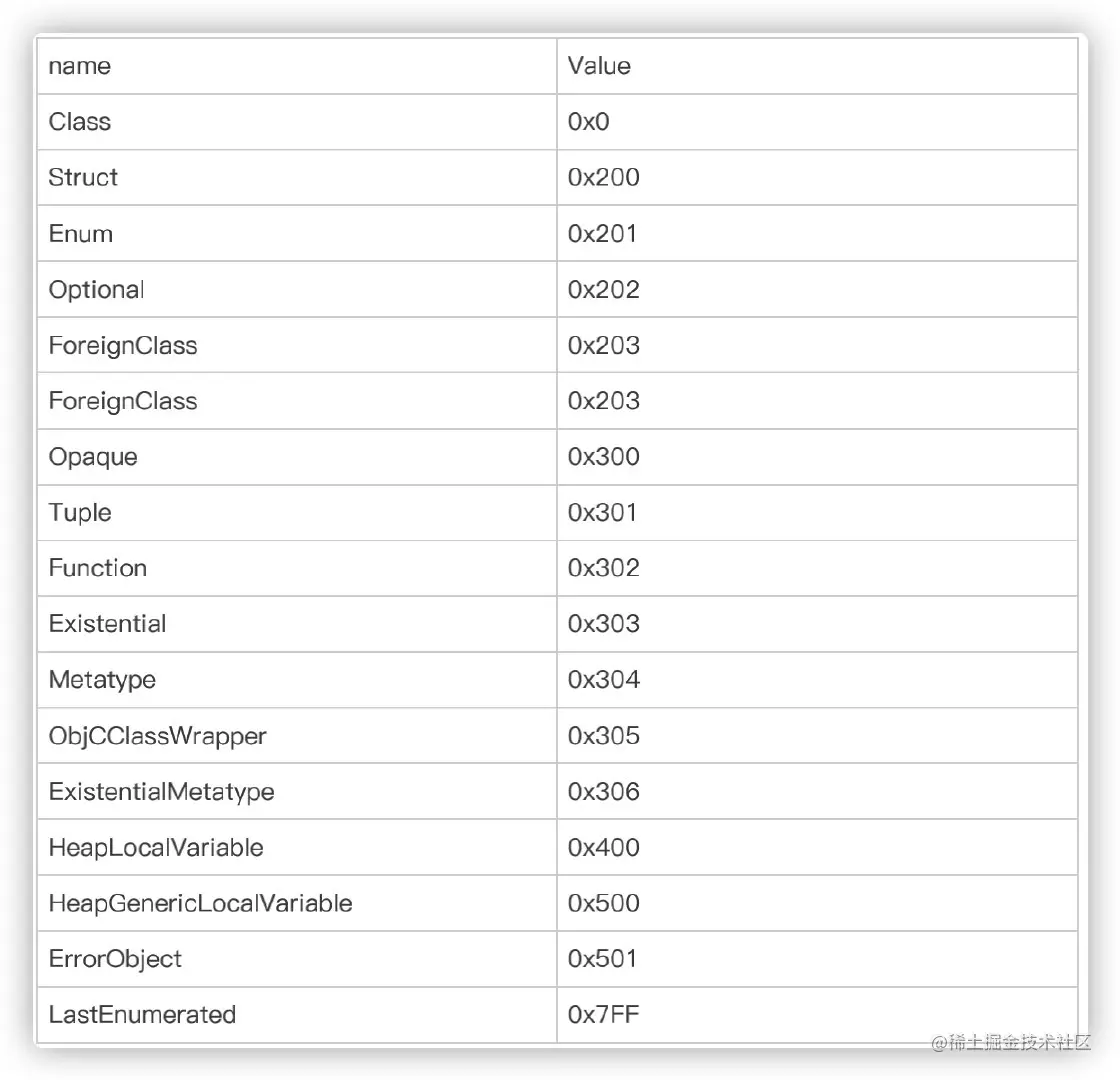This screenshot has height=1080, width=1120.
Task: Click the "name" column header
Action: click(80, 66)
